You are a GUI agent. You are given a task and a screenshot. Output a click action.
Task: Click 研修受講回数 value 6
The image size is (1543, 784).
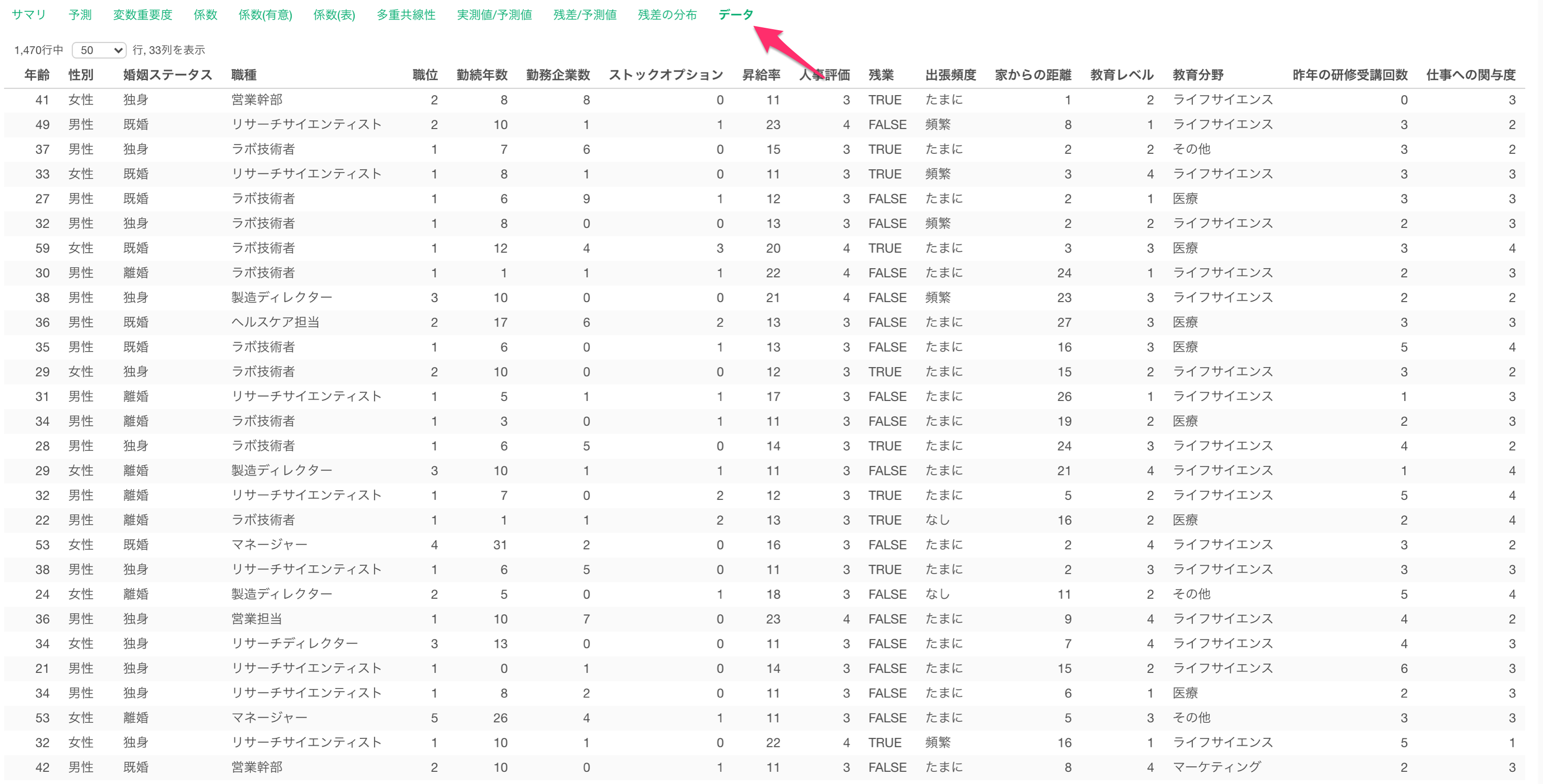point(1404,668)
